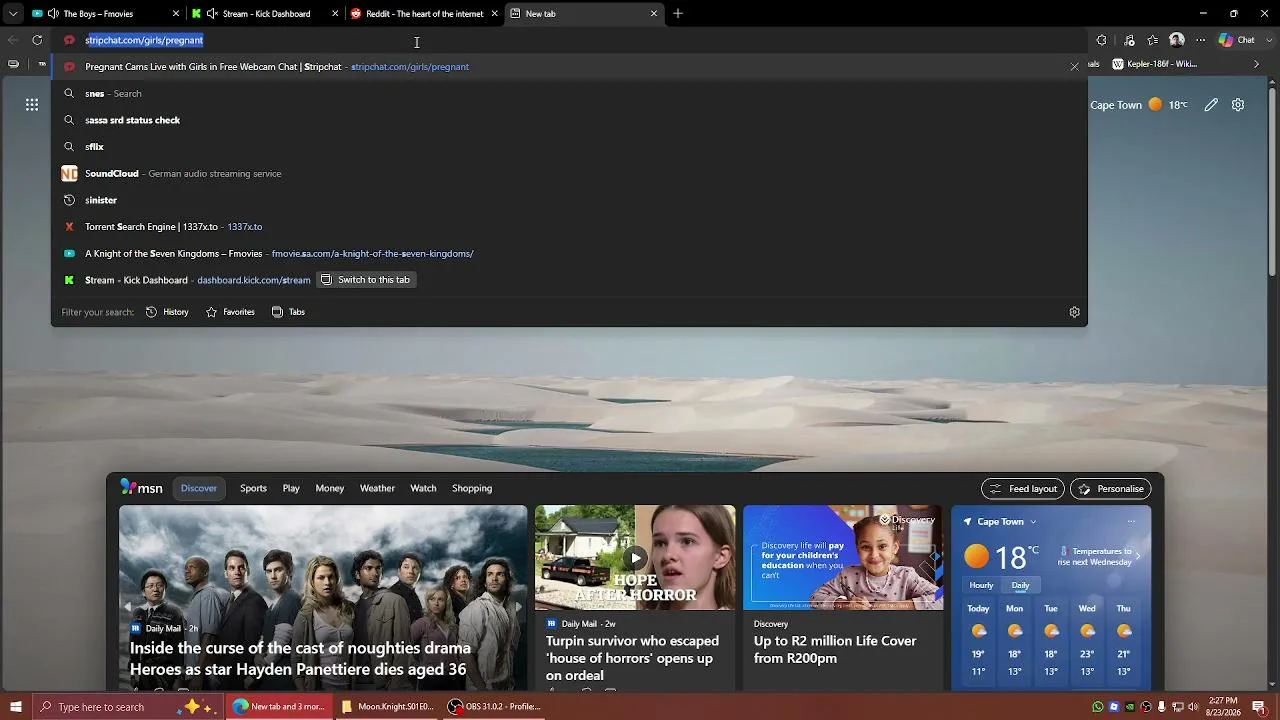1280x720 pixels.
Task: Open the OBS 31.0.2 taskbar window
Action: click(494, 707)
